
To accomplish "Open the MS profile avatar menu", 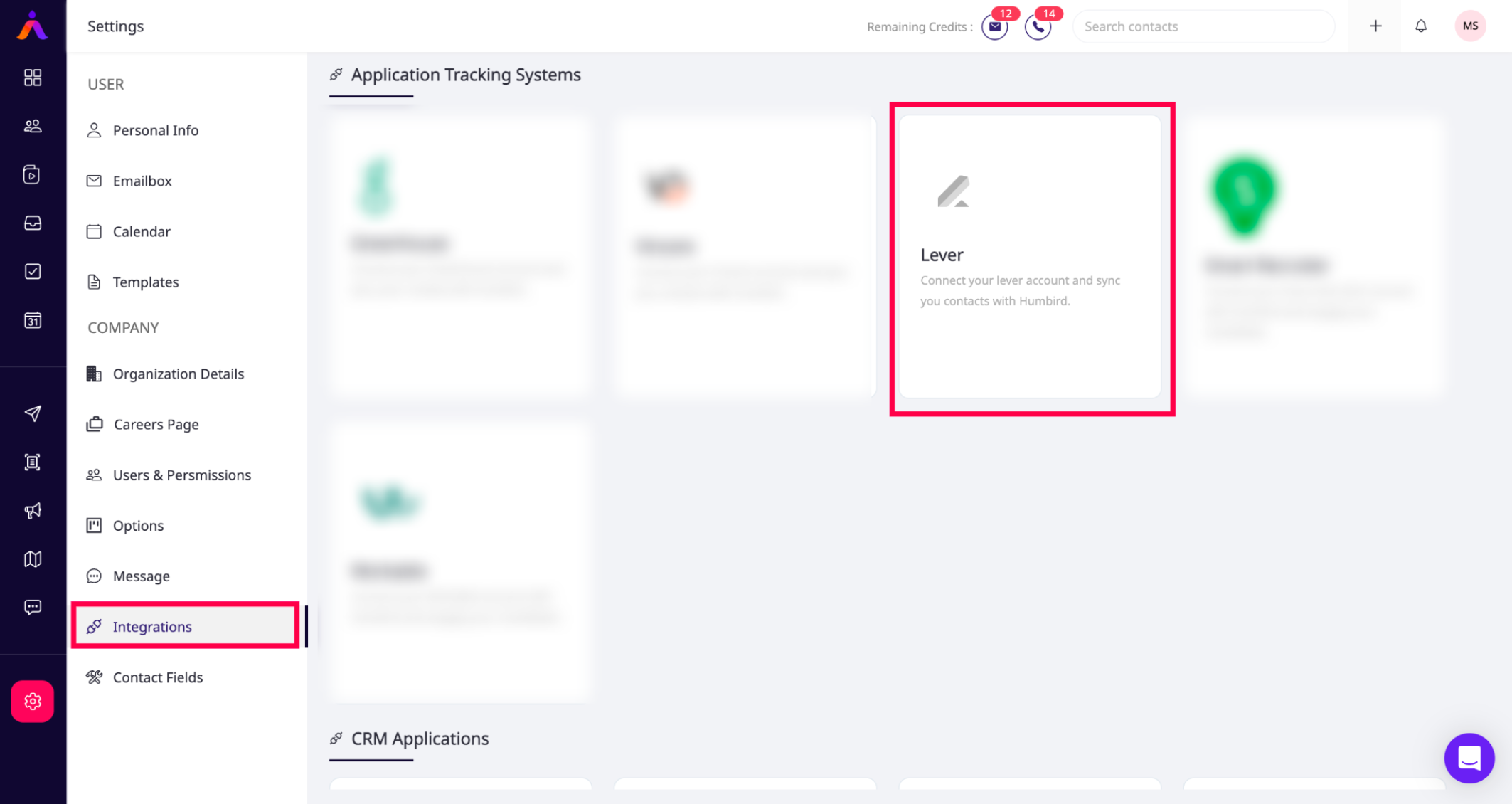I will tap(1470, 26).
